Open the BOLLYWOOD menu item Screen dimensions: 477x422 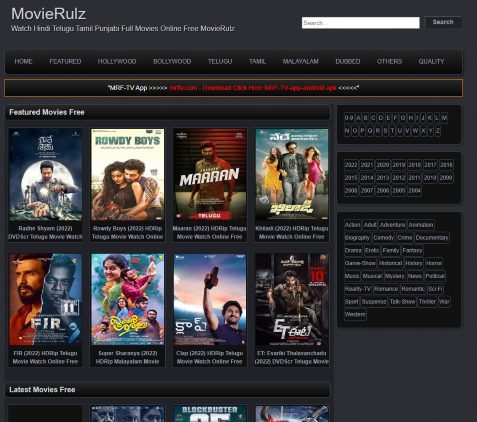pos(172,61)
